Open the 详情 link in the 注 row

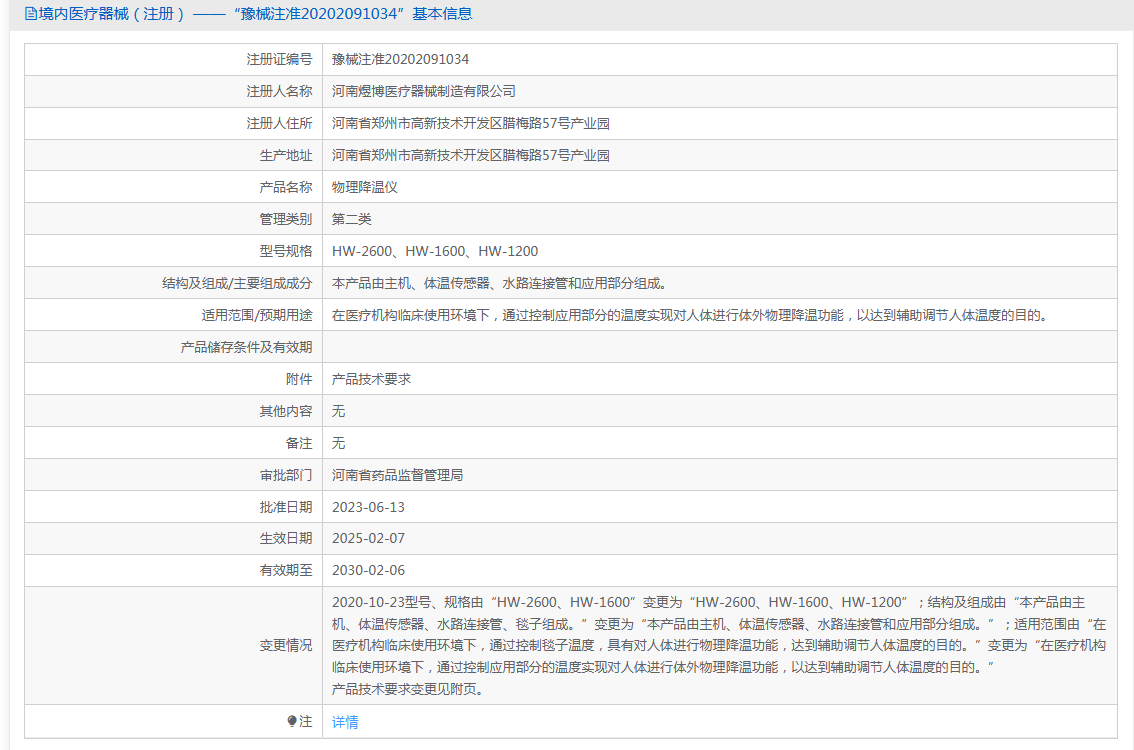[x=345, y=722]
